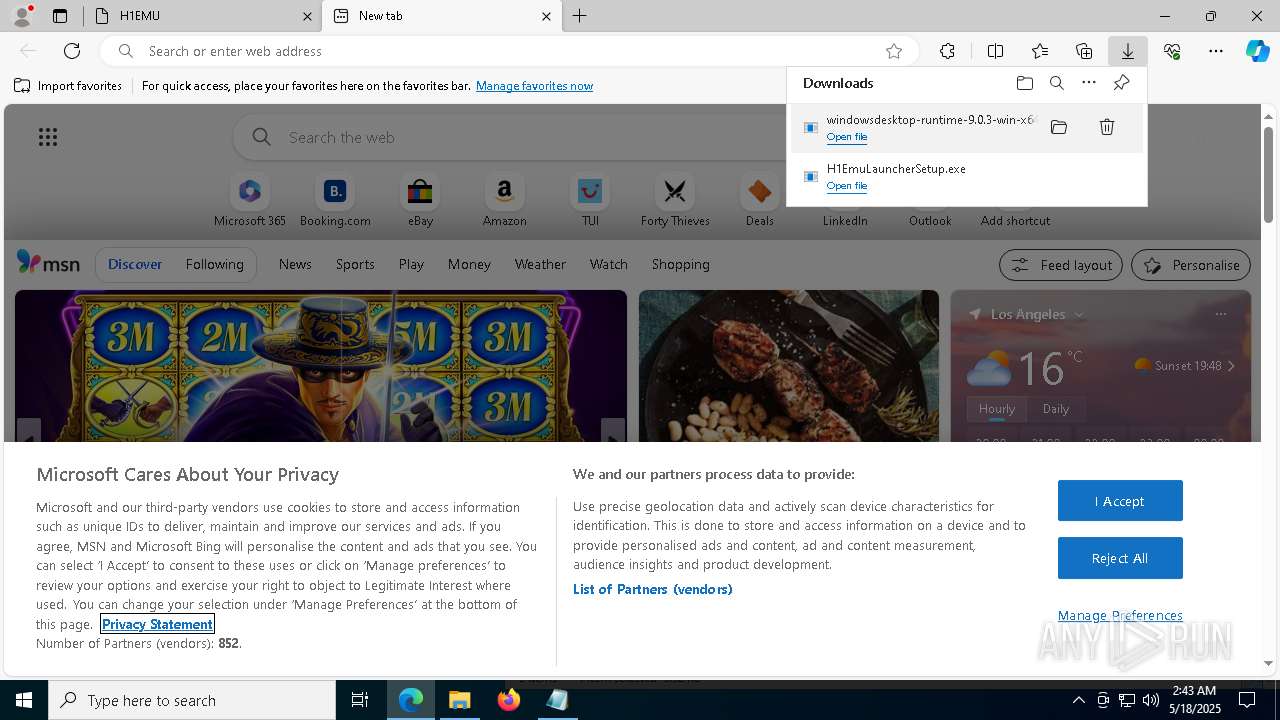Open Booking.com shortcut

pos(335,200)
